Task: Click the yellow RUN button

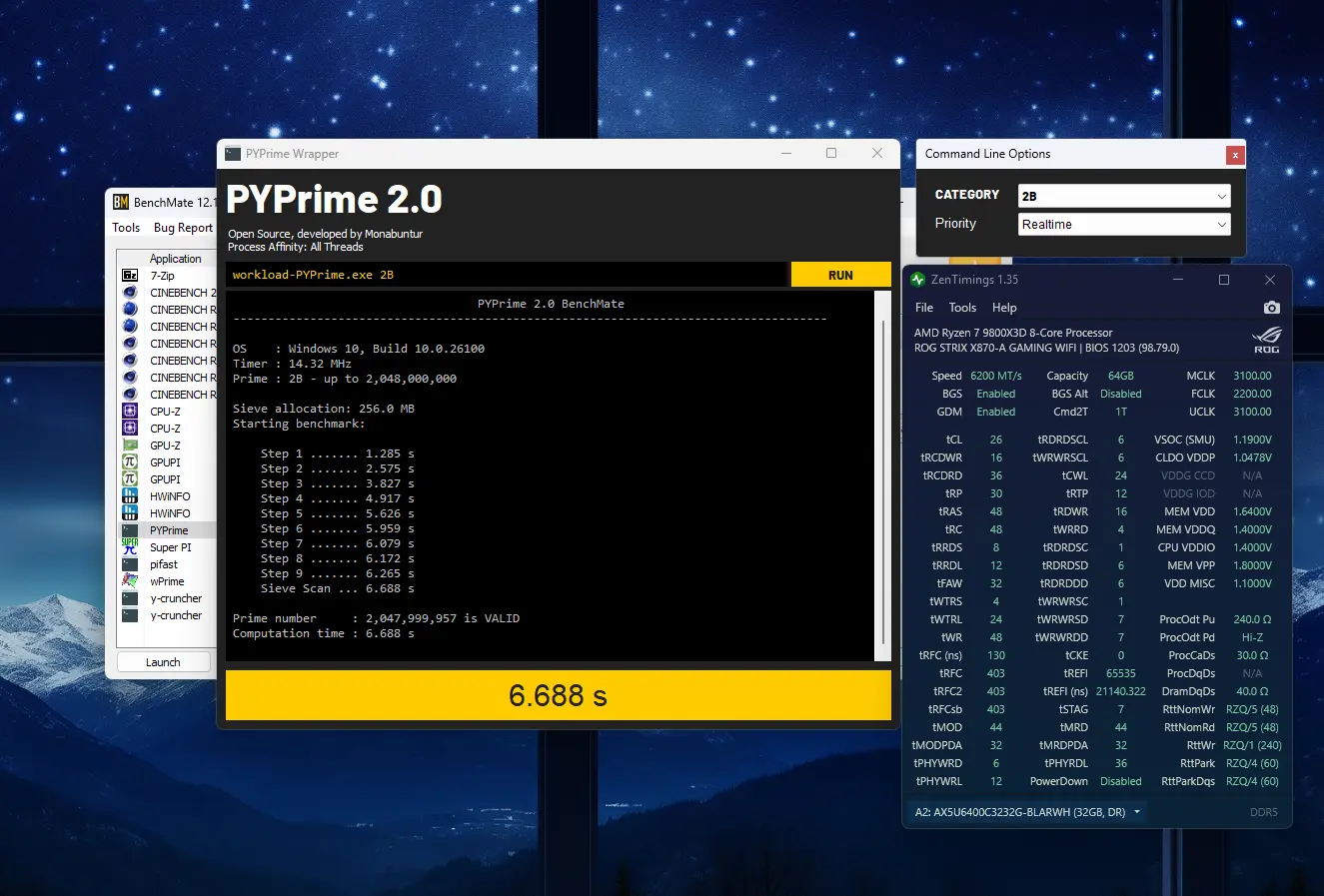Action: [x=840, y=275]
